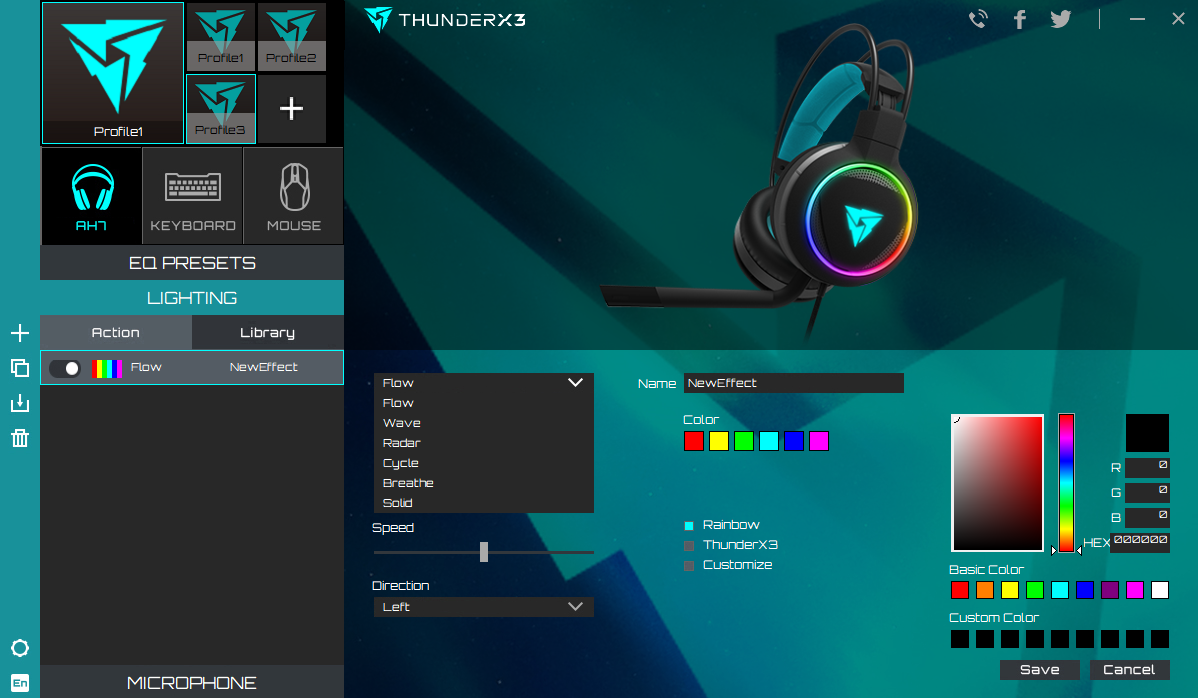Select the Profile3 thumbnail
This screenshot has height=698, width=1198.
tap(221, 108)
